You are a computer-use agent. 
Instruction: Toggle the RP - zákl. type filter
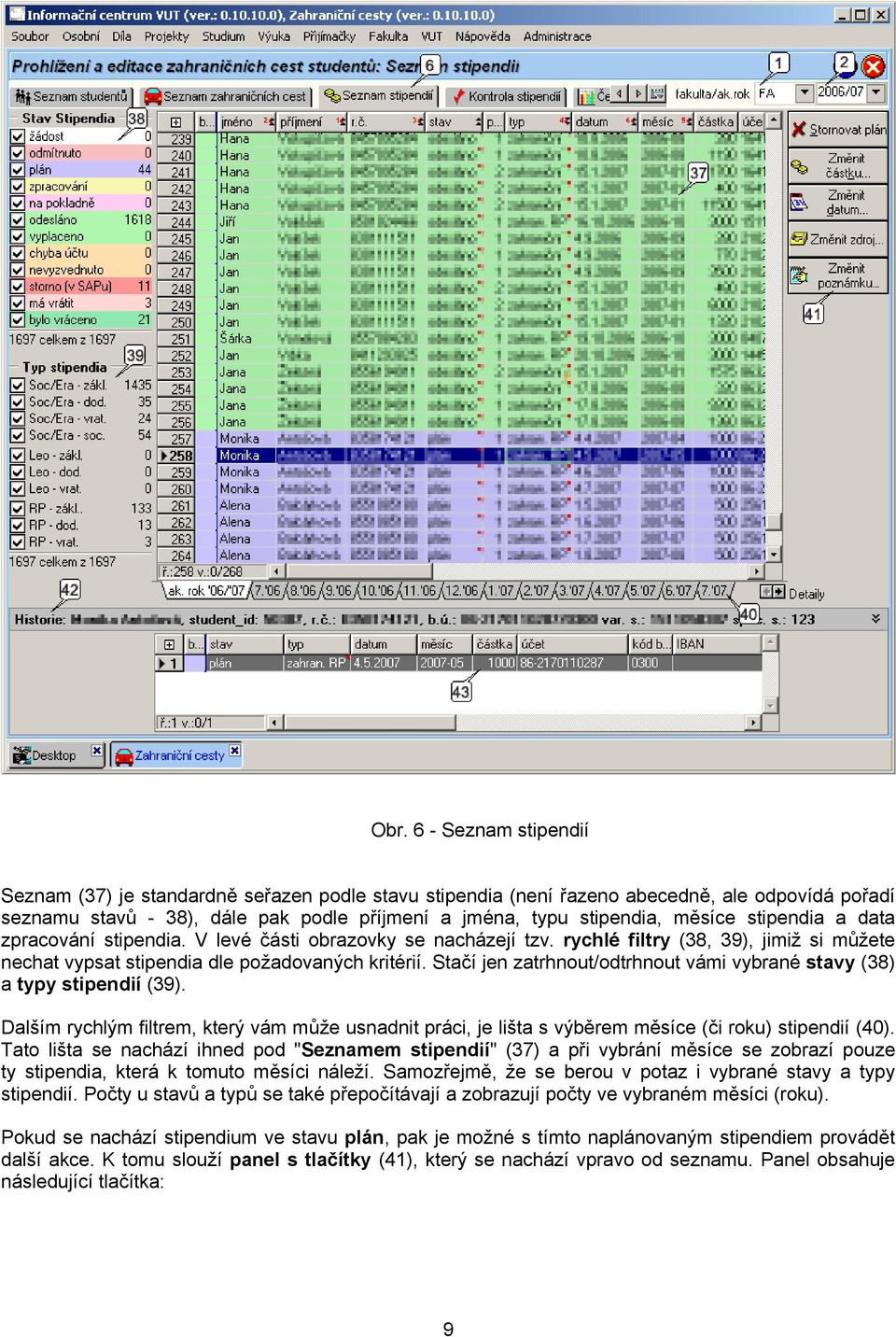click(x=18, y=509)
